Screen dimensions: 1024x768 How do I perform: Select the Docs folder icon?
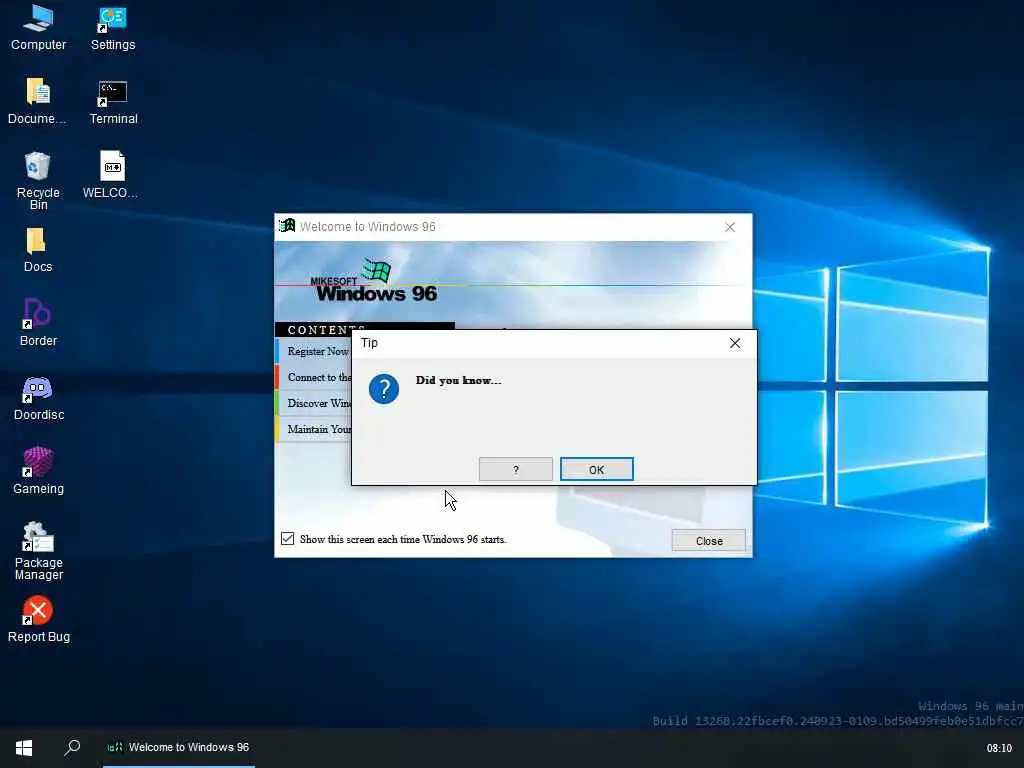[x=37, y=249]
